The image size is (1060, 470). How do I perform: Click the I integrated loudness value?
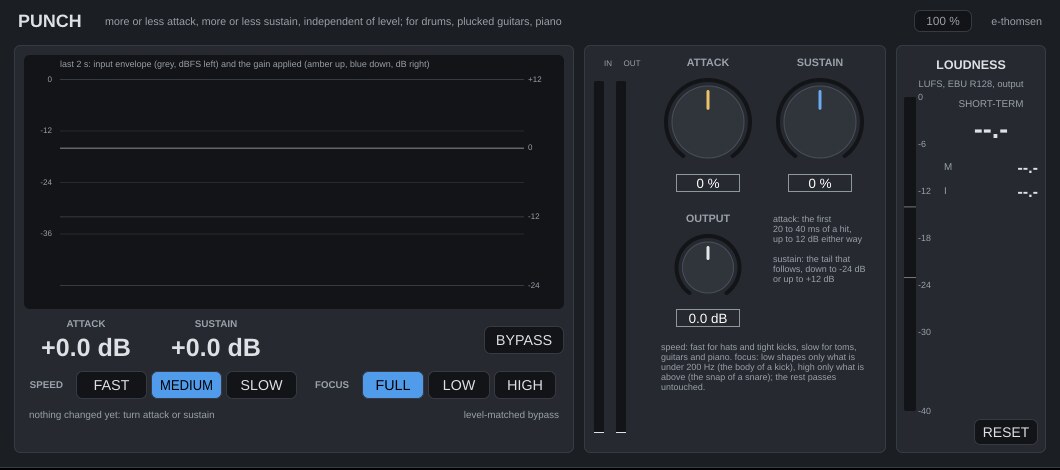tap(1028, 193)
